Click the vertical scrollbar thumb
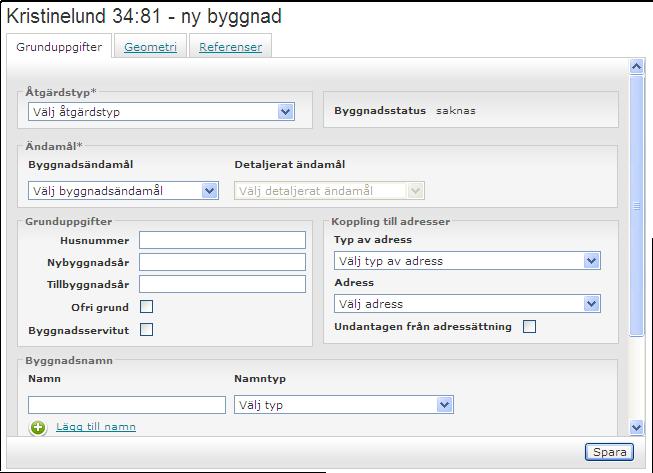The height and width of the screenshot is (473, 653). (x=636, y=205)
